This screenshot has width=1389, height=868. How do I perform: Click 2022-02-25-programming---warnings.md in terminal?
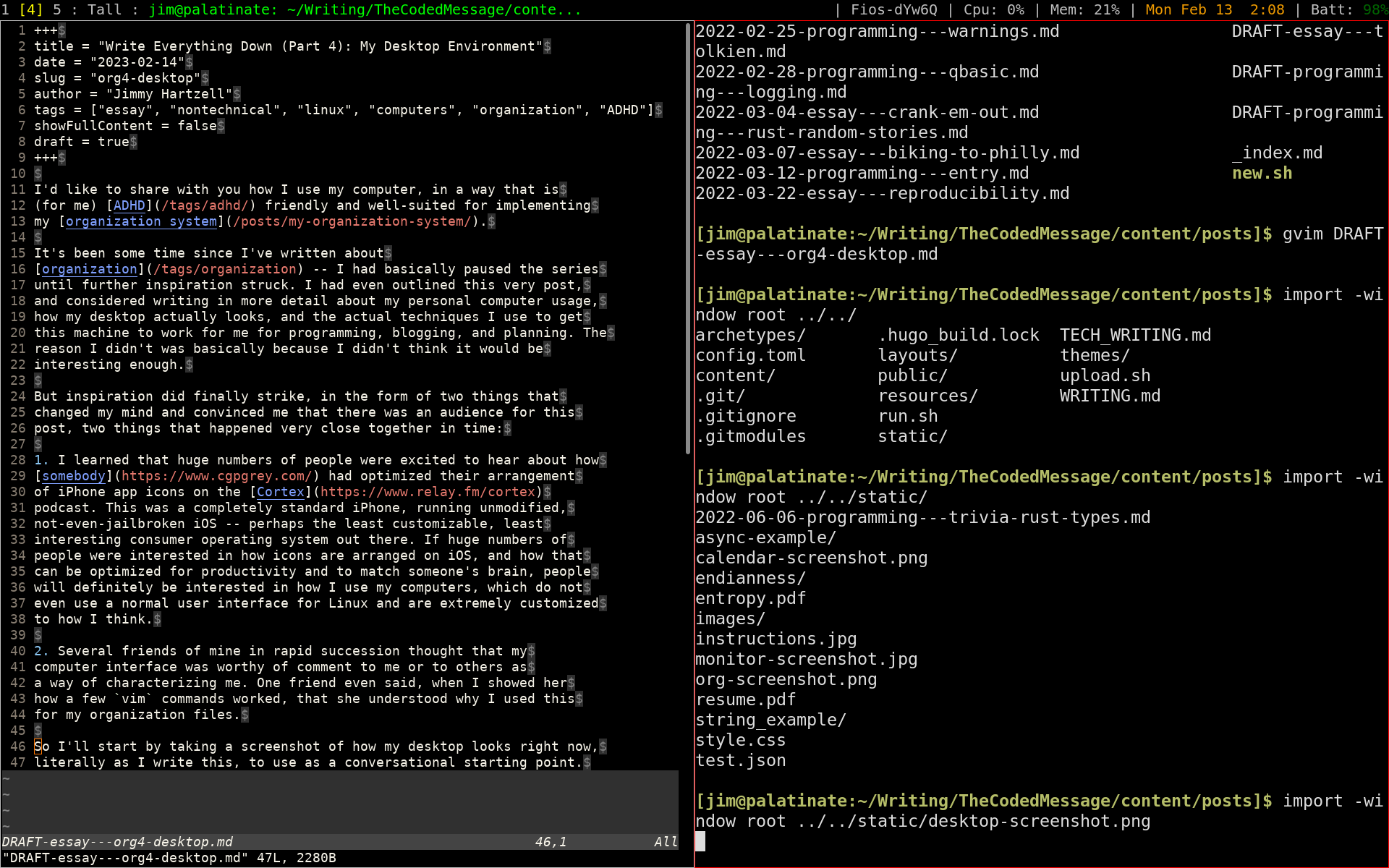tap(878, 31)
